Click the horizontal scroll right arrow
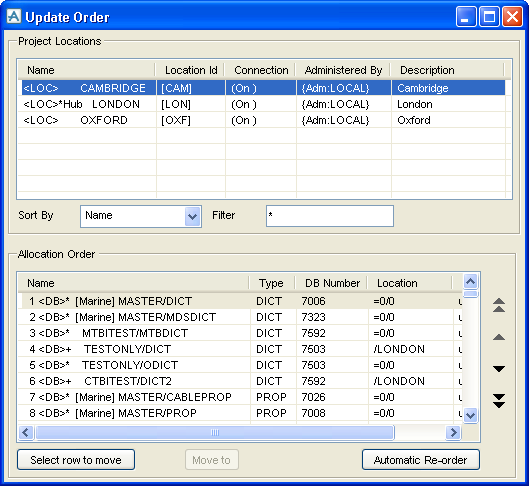 point(453,432)
